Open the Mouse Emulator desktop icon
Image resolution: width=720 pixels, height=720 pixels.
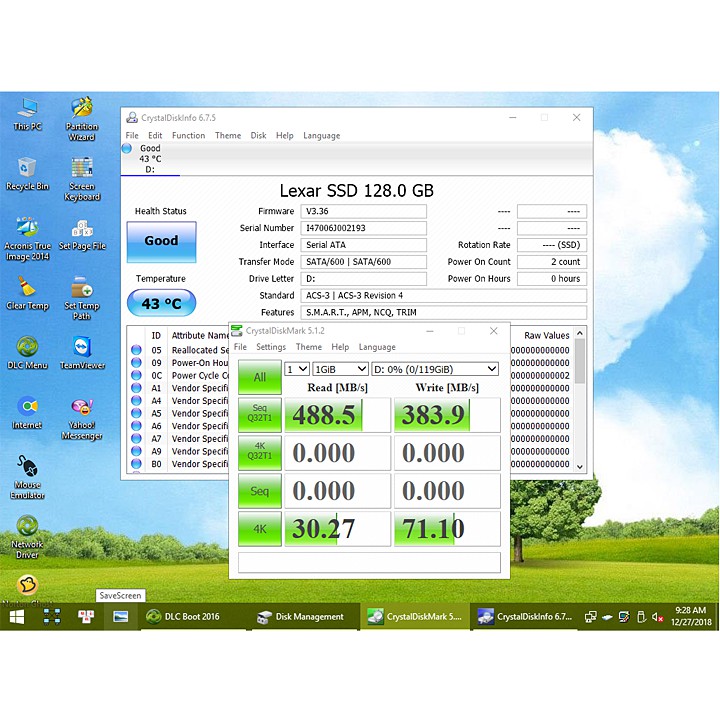click(x=27, y=468)
